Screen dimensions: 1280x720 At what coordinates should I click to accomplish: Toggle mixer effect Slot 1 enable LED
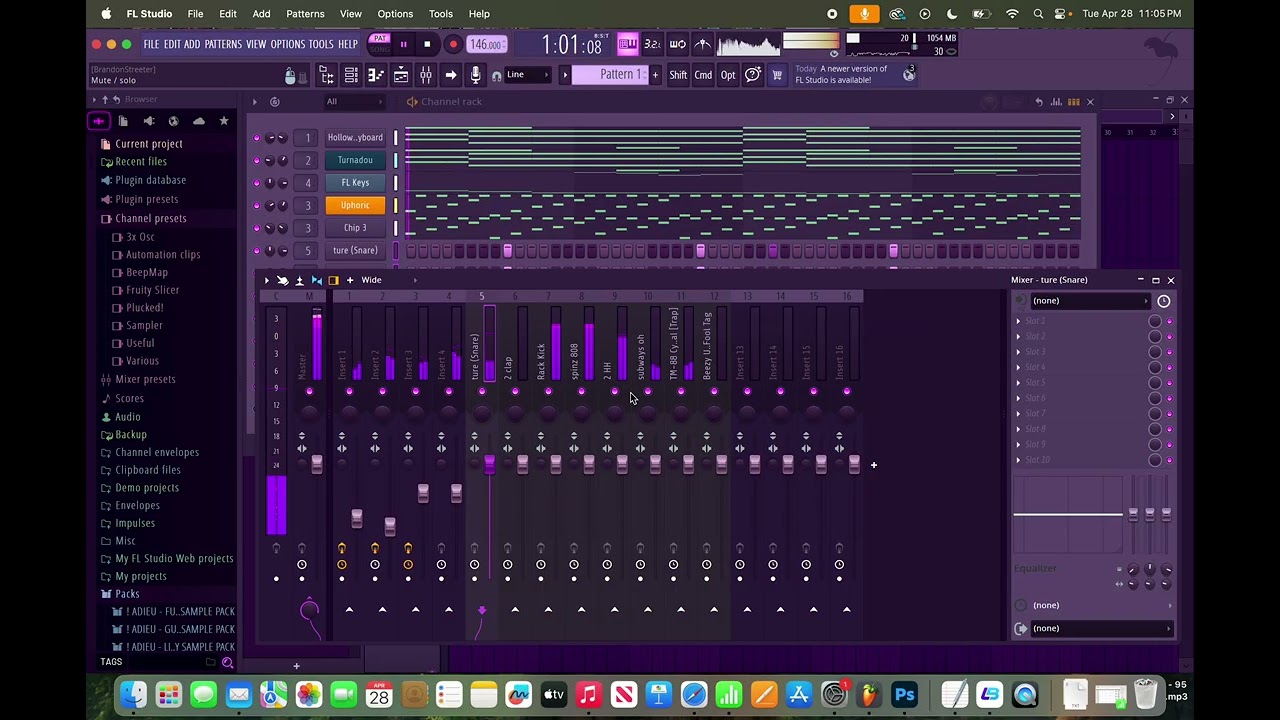click(1169, 321)
